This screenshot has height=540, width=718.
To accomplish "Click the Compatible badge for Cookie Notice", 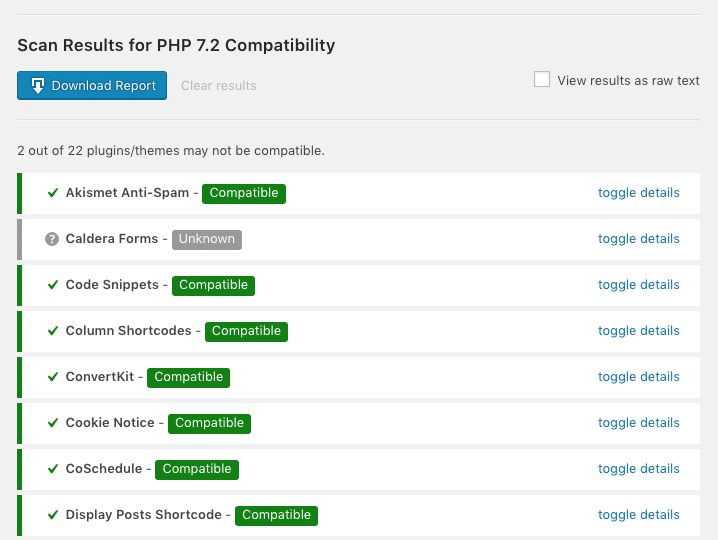I will (x=209, y=424).
